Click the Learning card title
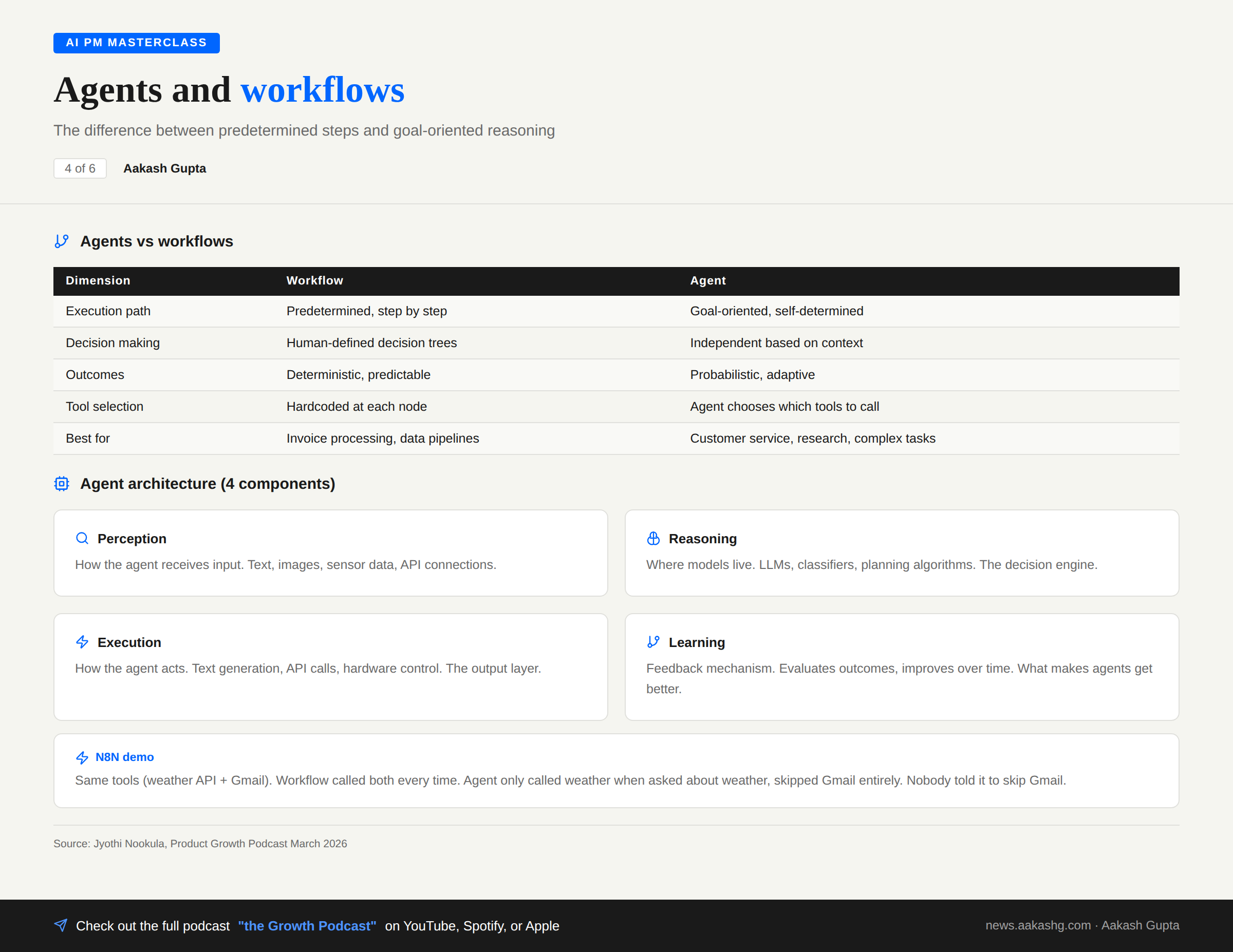This screenshot has width=1233, height=952. 697,642
